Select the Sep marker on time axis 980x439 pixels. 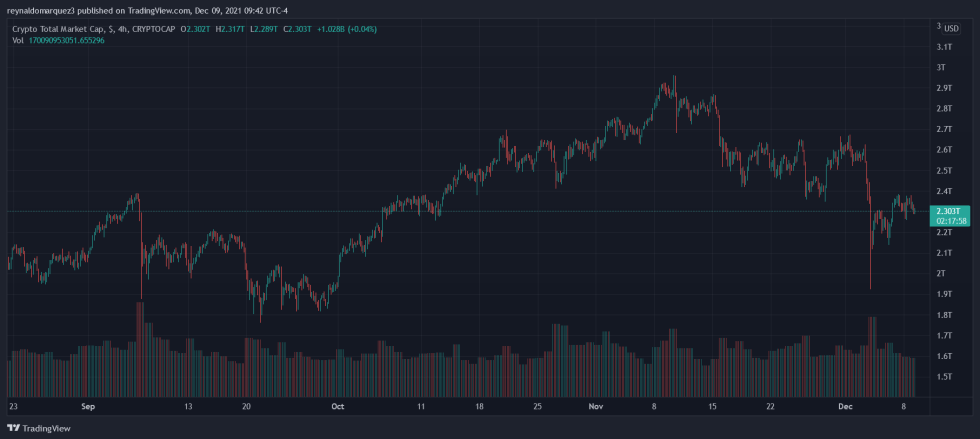87,407
